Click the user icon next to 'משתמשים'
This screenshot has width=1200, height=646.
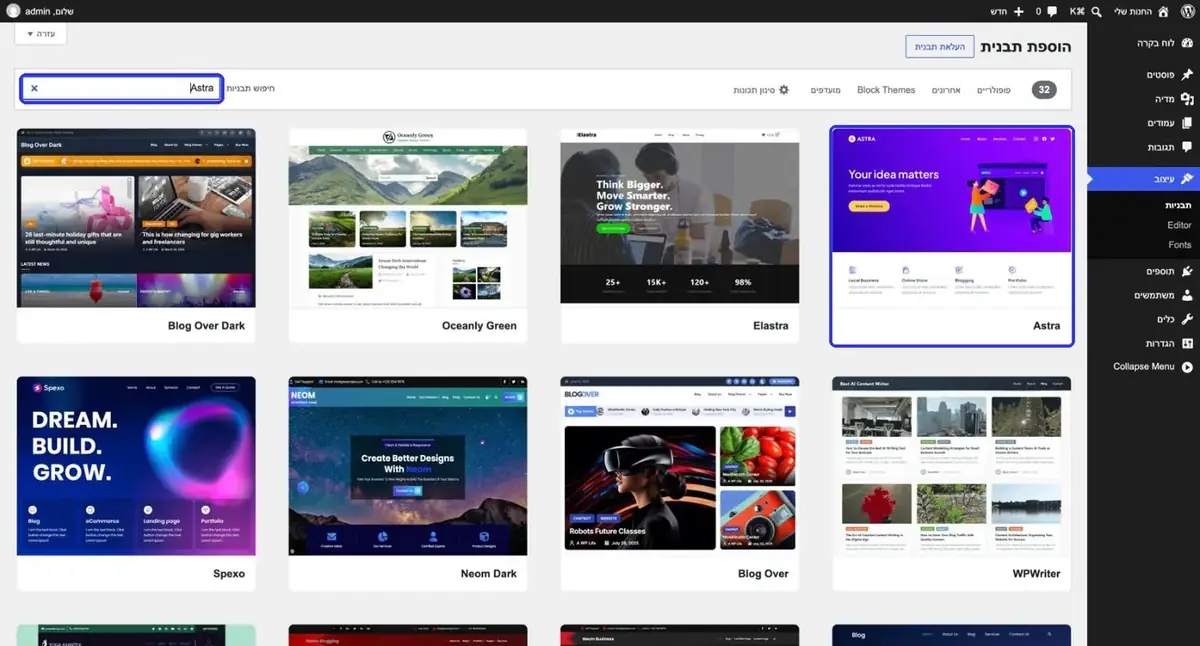click(1187, 295)
